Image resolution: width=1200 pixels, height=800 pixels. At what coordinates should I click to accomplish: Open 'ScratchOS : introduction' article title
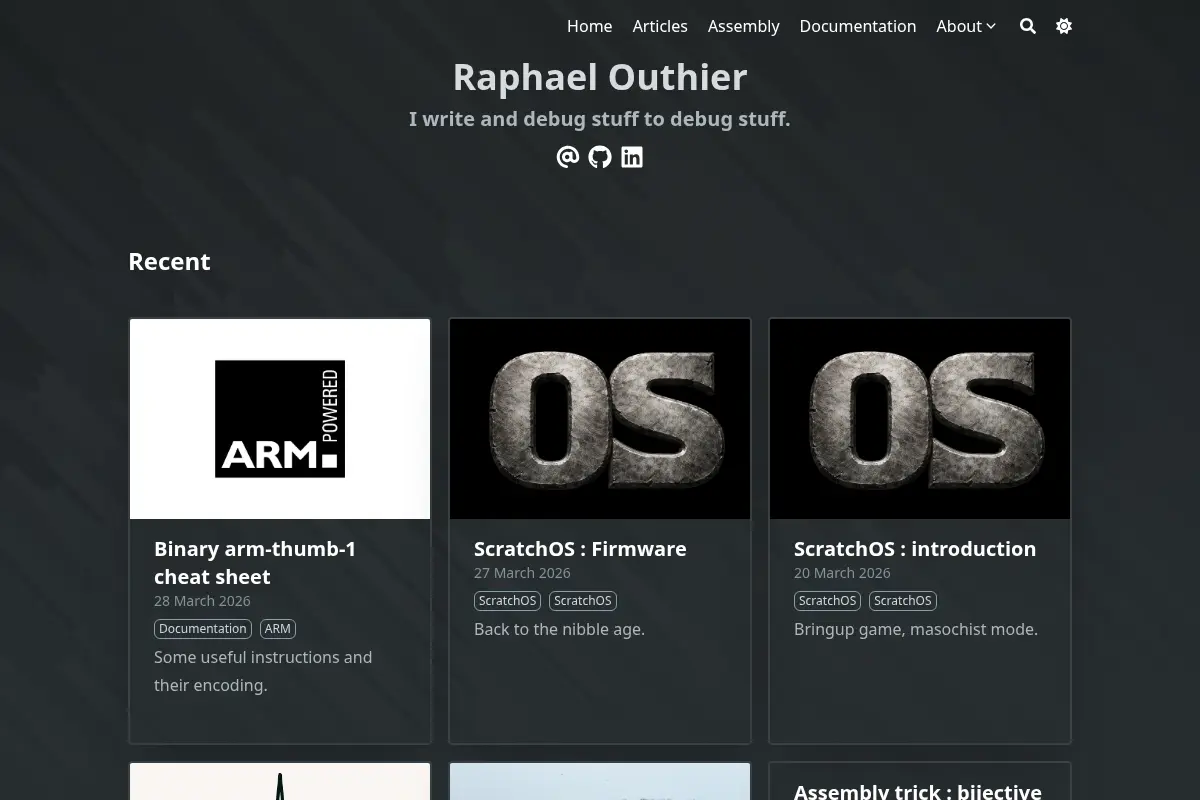915,549
